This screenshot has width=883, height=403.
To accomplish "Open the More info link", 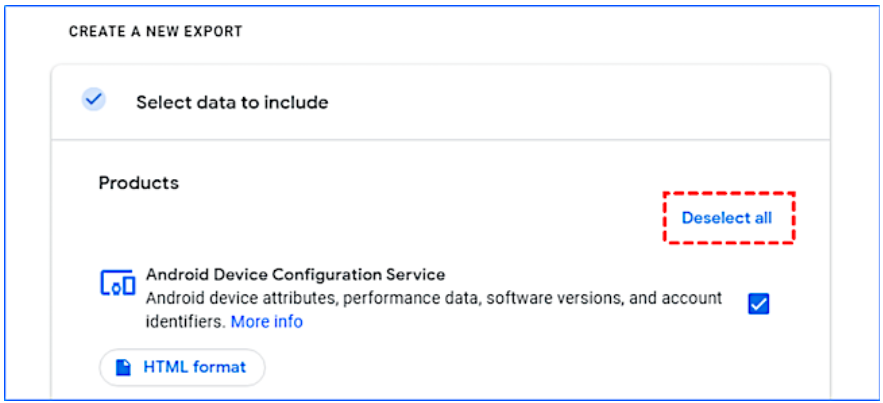I will (267, 322).
